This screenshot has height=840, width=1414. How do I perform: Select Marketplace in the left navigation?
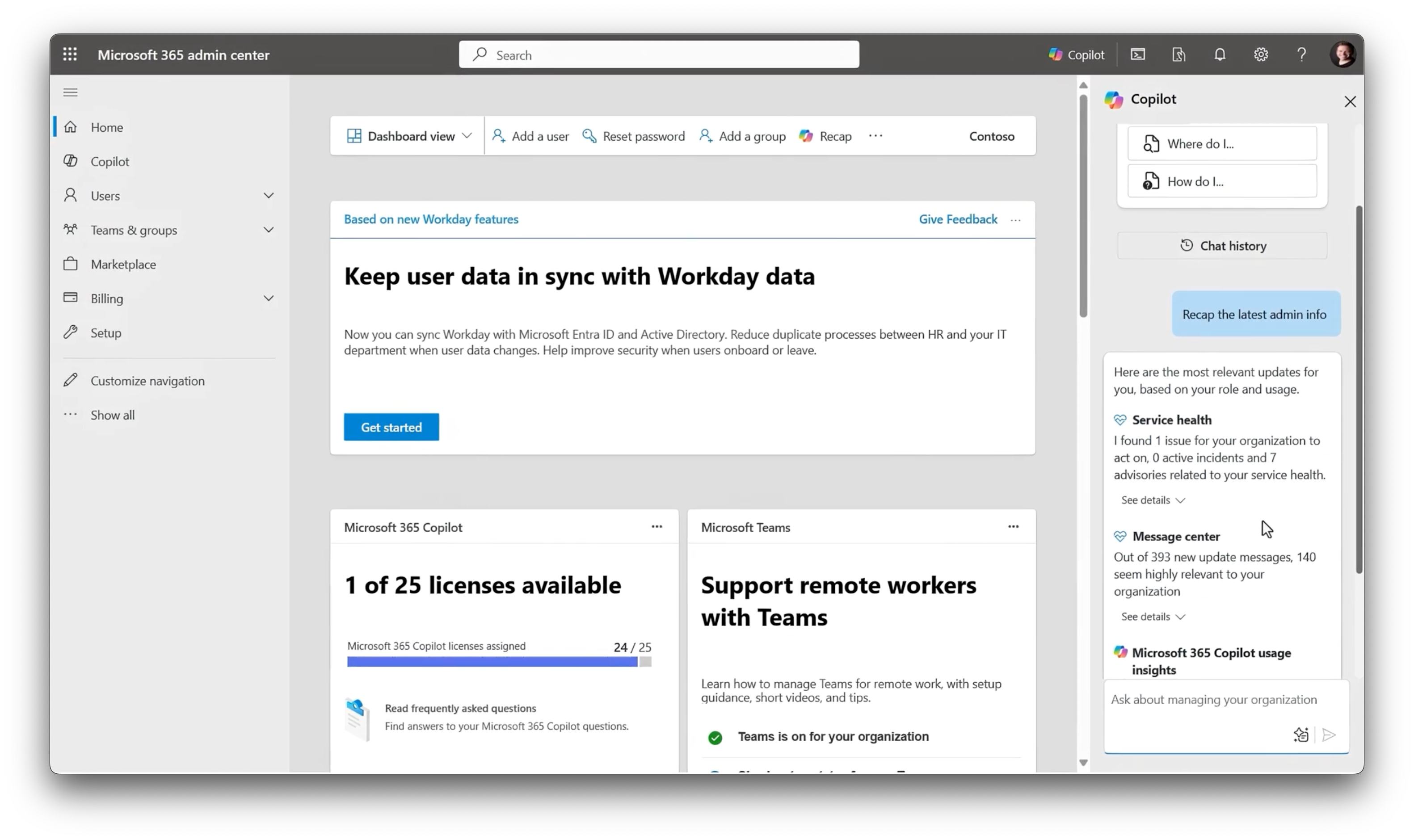pos(123,265)
